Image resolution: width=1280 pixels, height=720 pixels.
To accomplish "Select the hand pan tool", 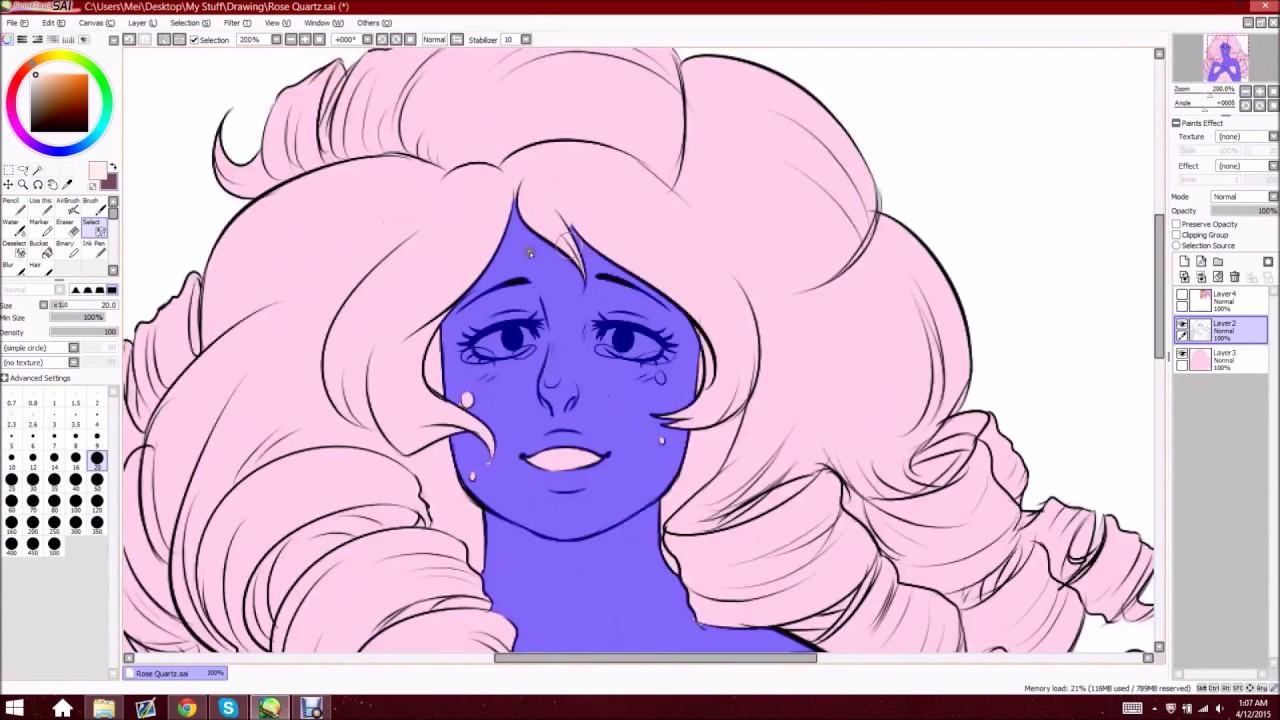I will (53, 185).
